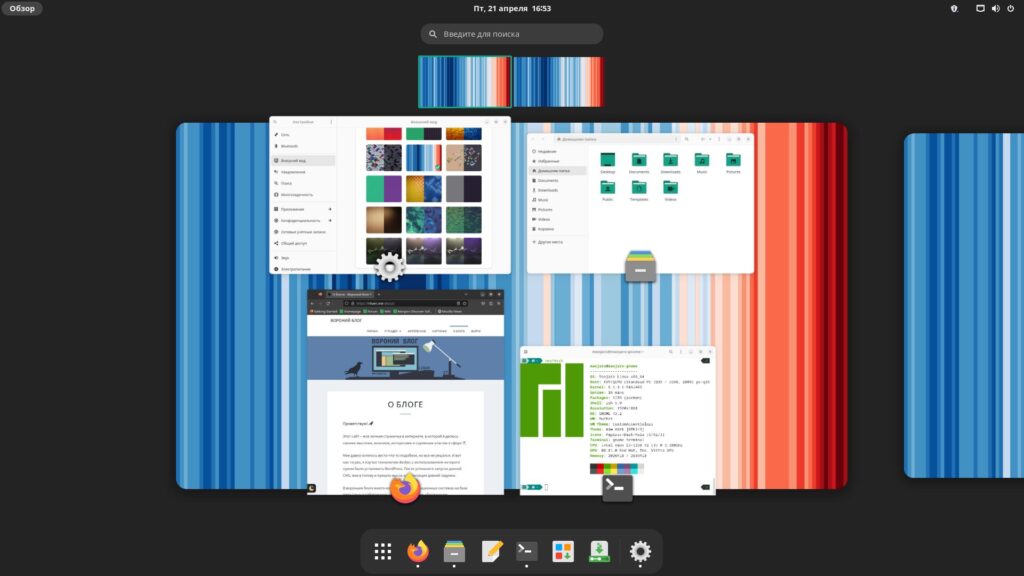Screen dimensions: 1024x576
Task: Focus the "Введите для поиска" search field
Action: coord(512,34)
